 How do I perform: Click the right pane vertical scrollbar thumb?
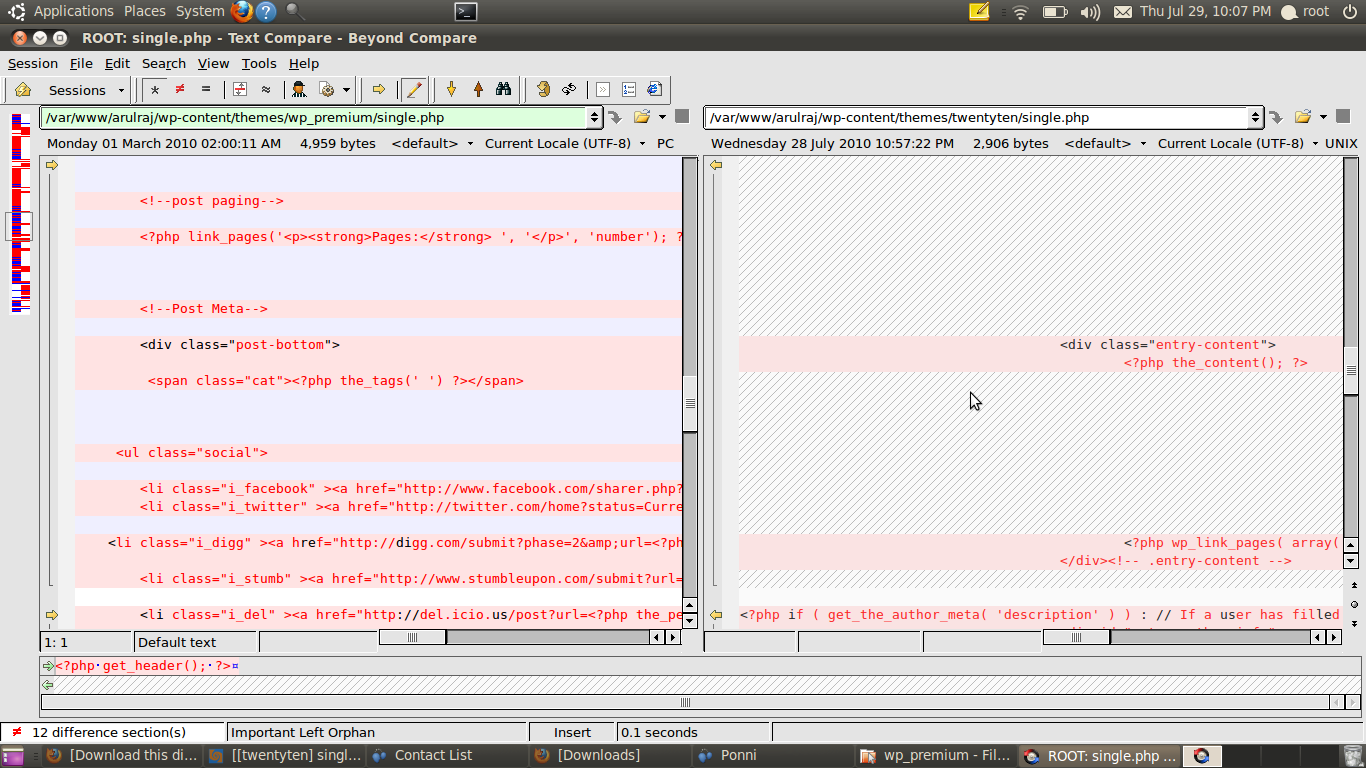1351,371
